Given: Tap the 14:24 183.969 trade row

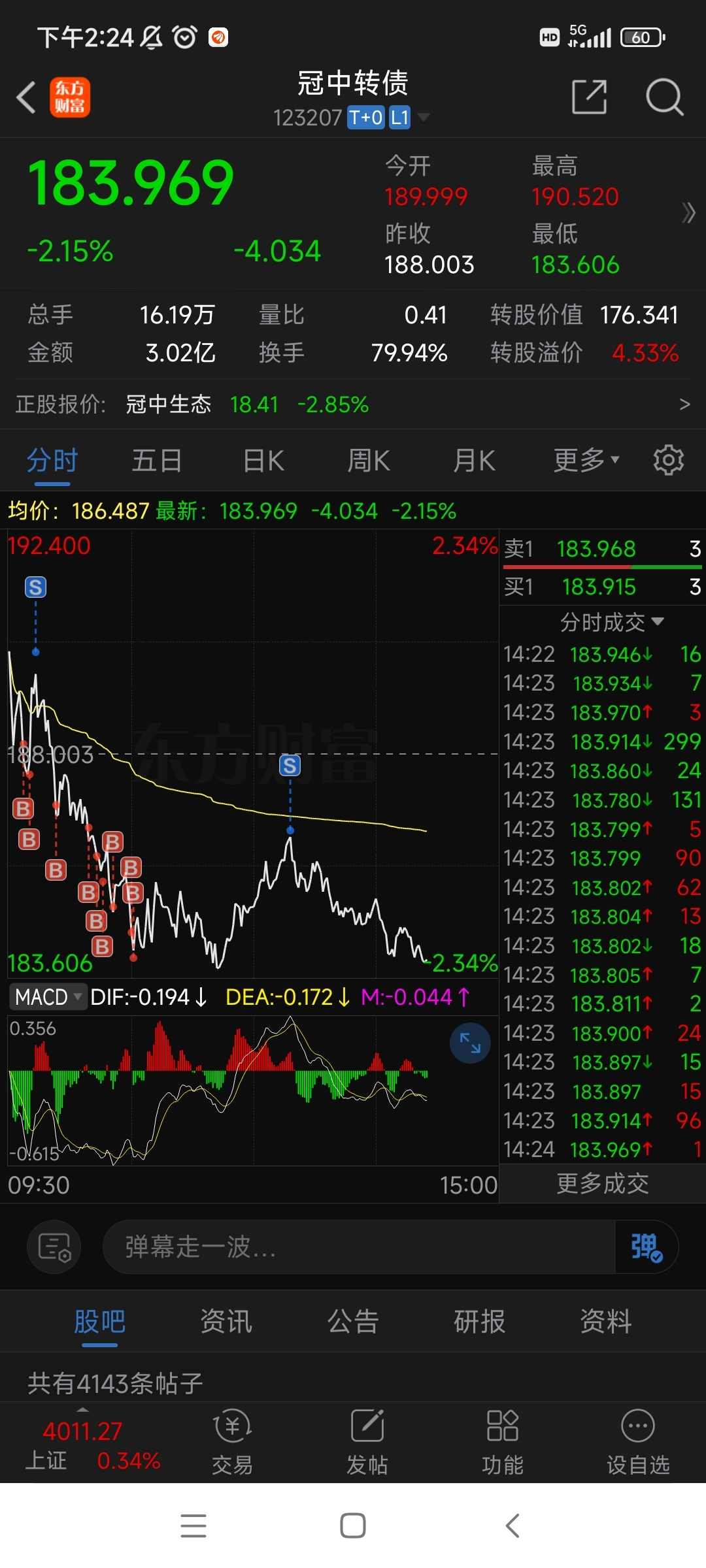Looking at the screenshot, I should tap(602, 1149).
